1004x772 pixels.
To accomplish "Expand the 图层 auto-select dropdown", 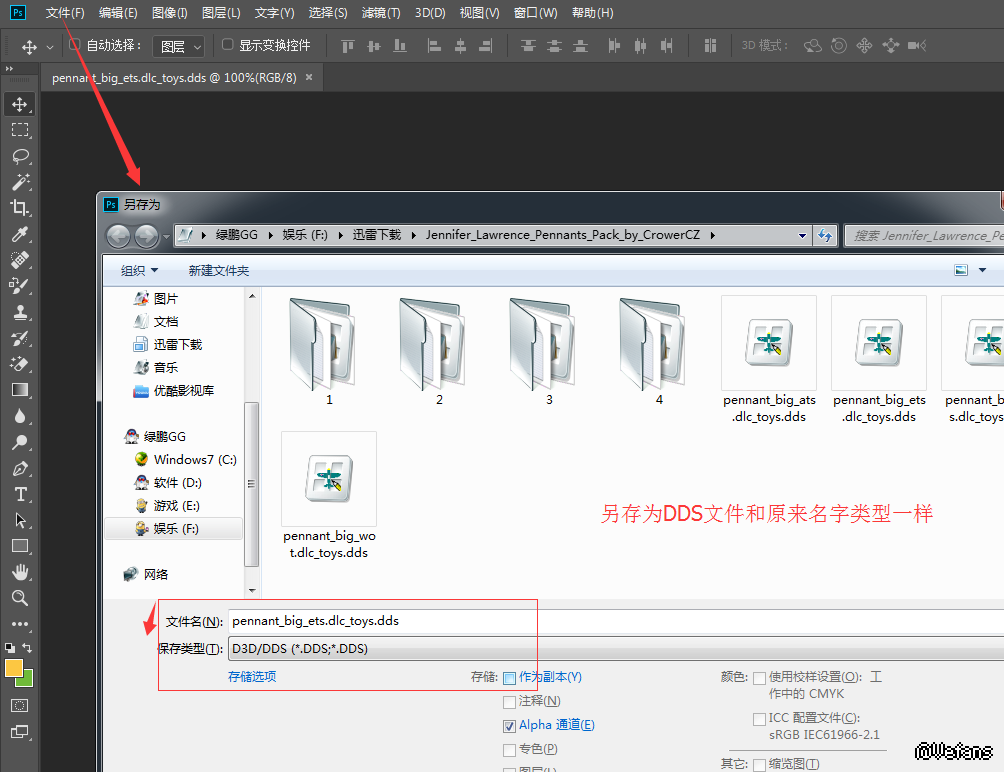I will 180,46.
